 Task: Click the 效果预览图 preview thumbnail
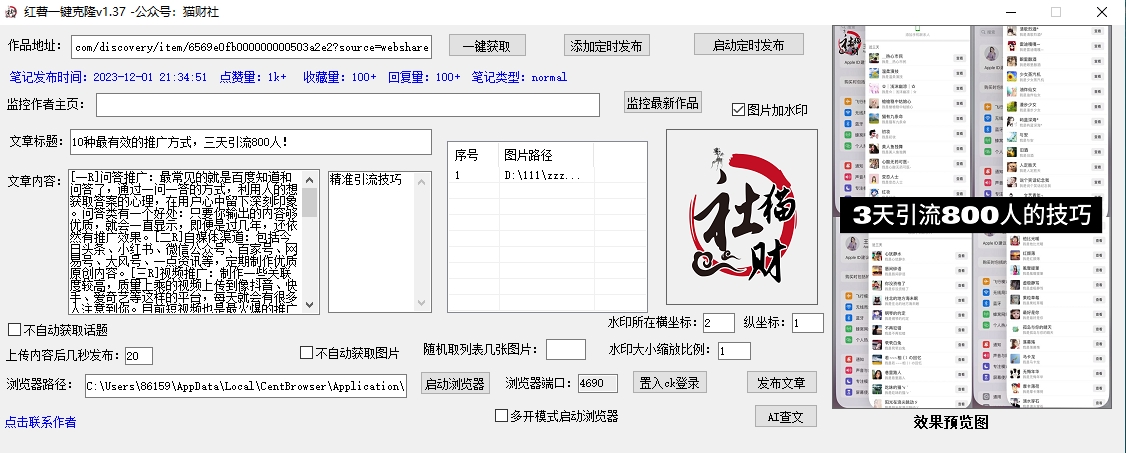[x=971, y=216]
